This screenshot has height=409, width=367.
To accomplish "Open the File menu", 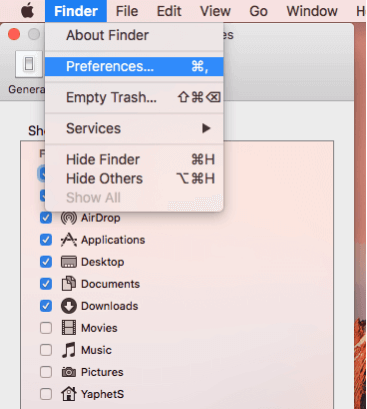I will click(x=127, y=11).
